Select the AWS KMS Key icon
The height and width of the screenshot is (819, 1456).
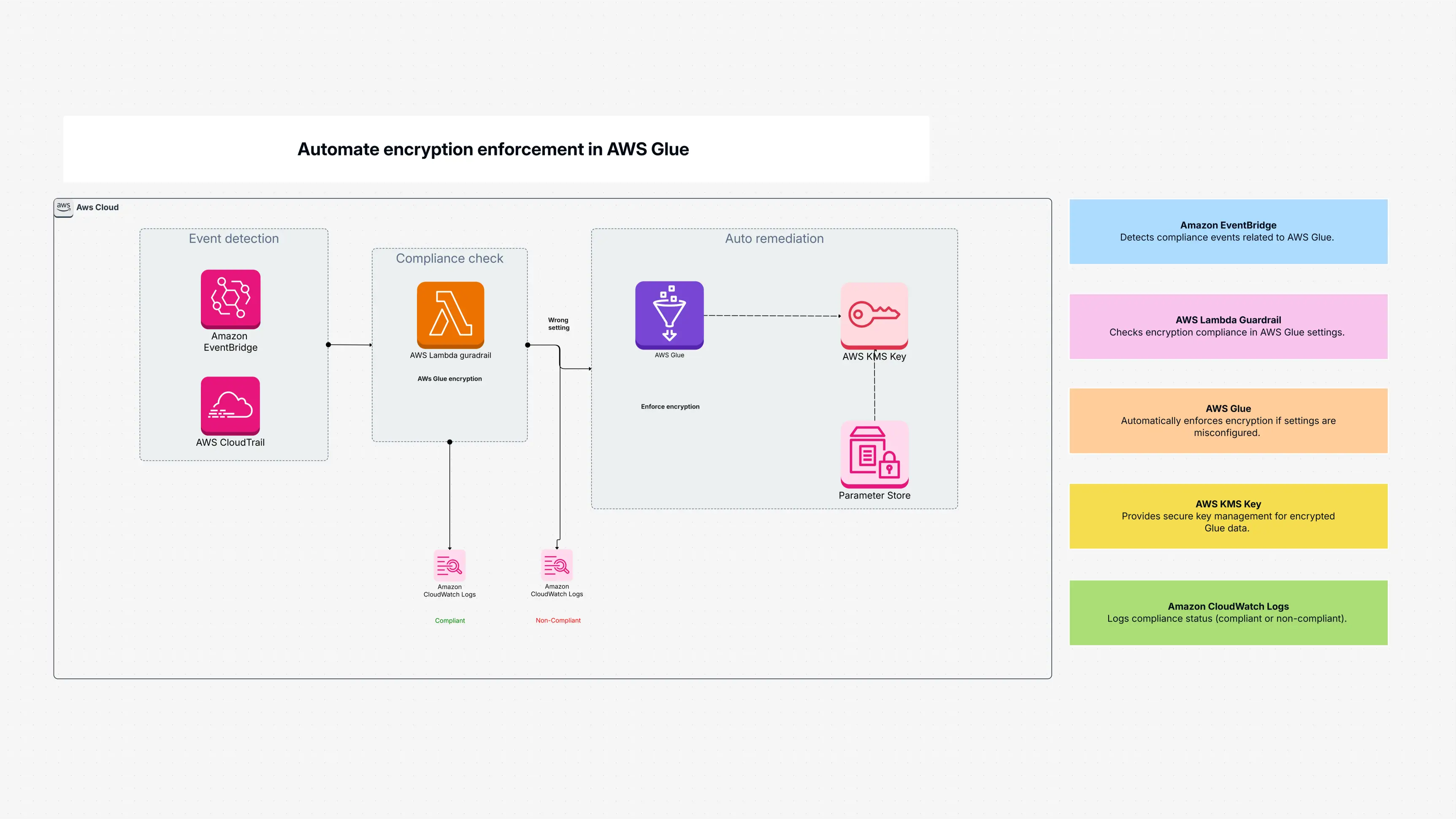click(x=874, y=315)
